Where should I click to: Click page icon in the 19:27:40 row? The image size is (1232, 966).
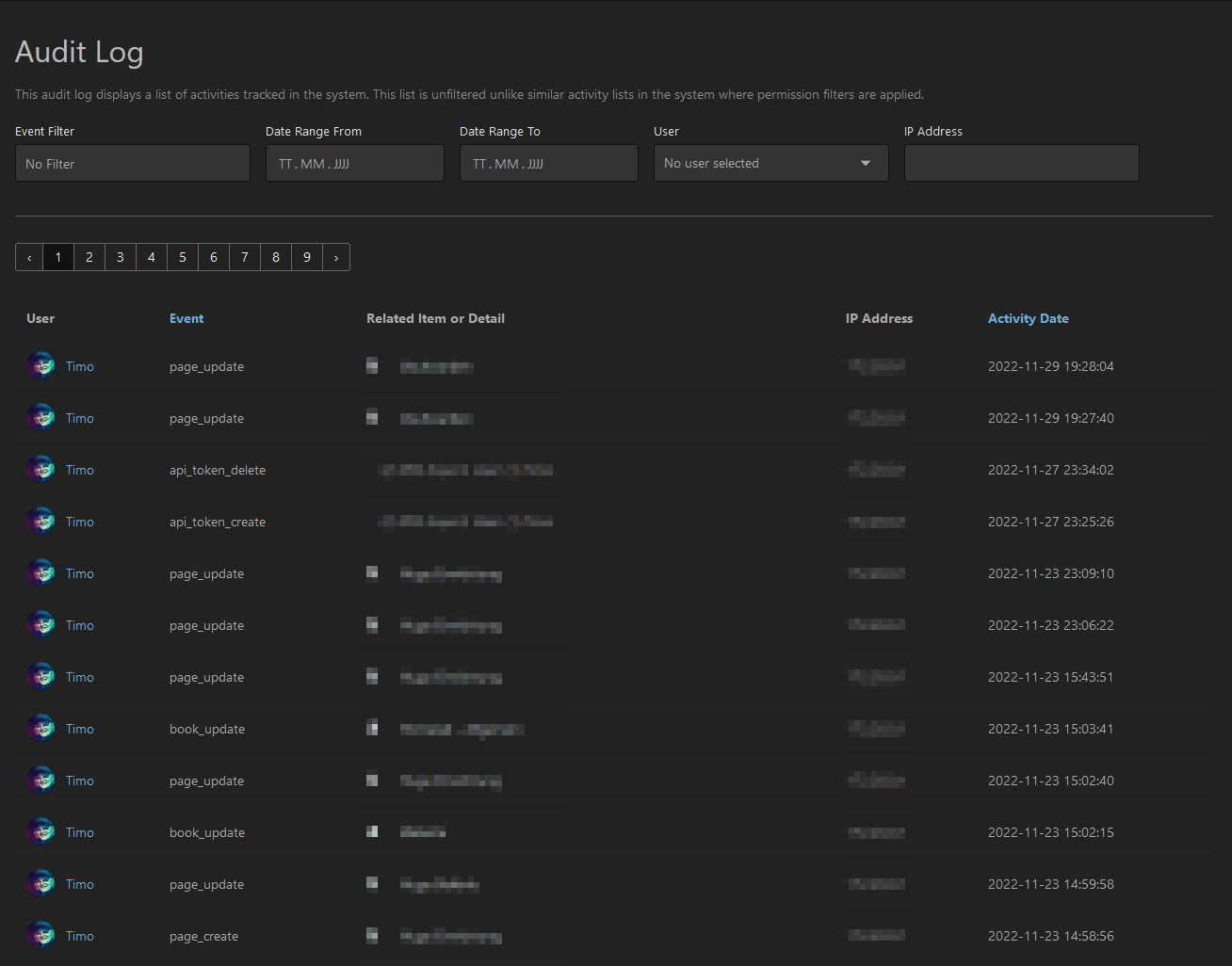372,417
